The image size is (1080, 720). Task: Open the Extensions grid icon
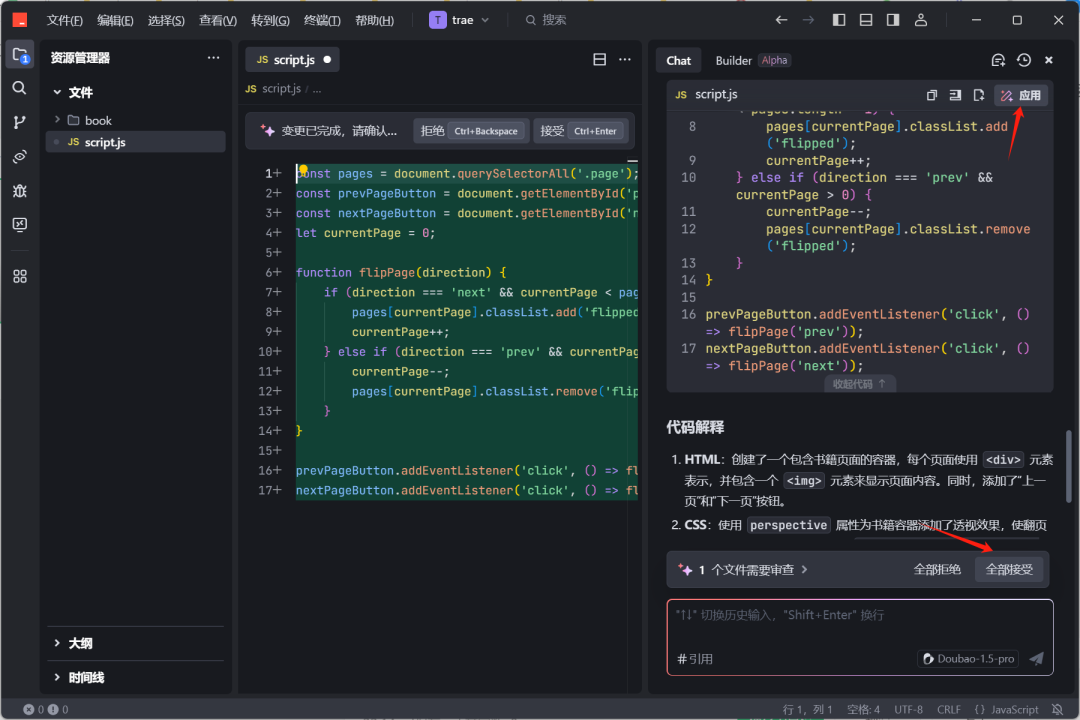19,276
